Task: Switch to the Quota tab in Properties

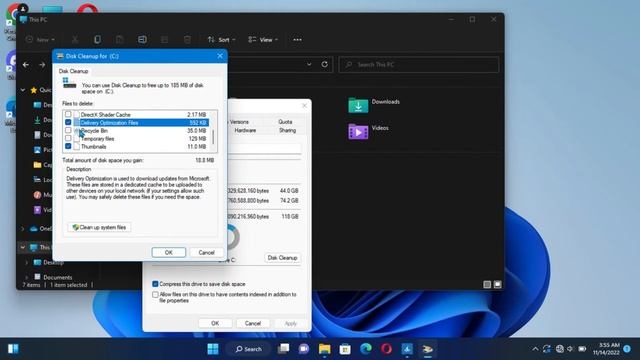Action: click(x=285, y=122)
